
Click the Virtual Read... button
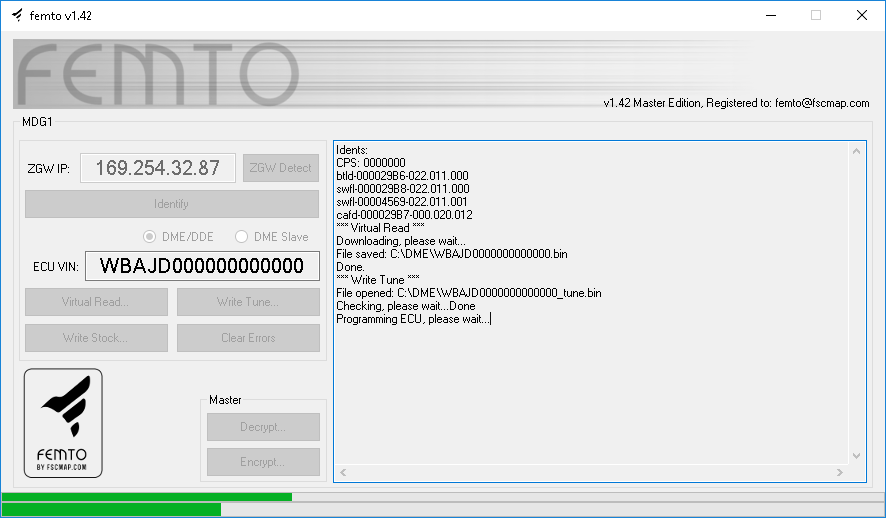96,302
